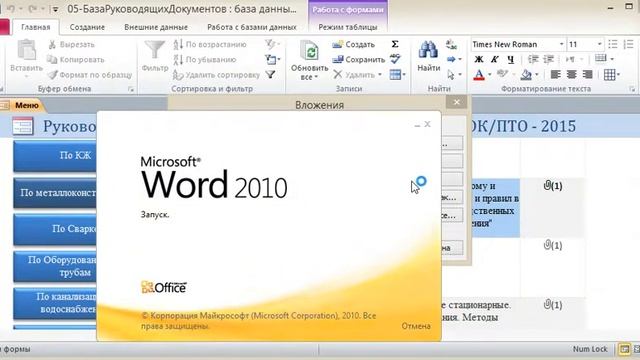The image size is (640, 360).
Task: Click the spelling check icon
Action: click(x=395, y=59)
